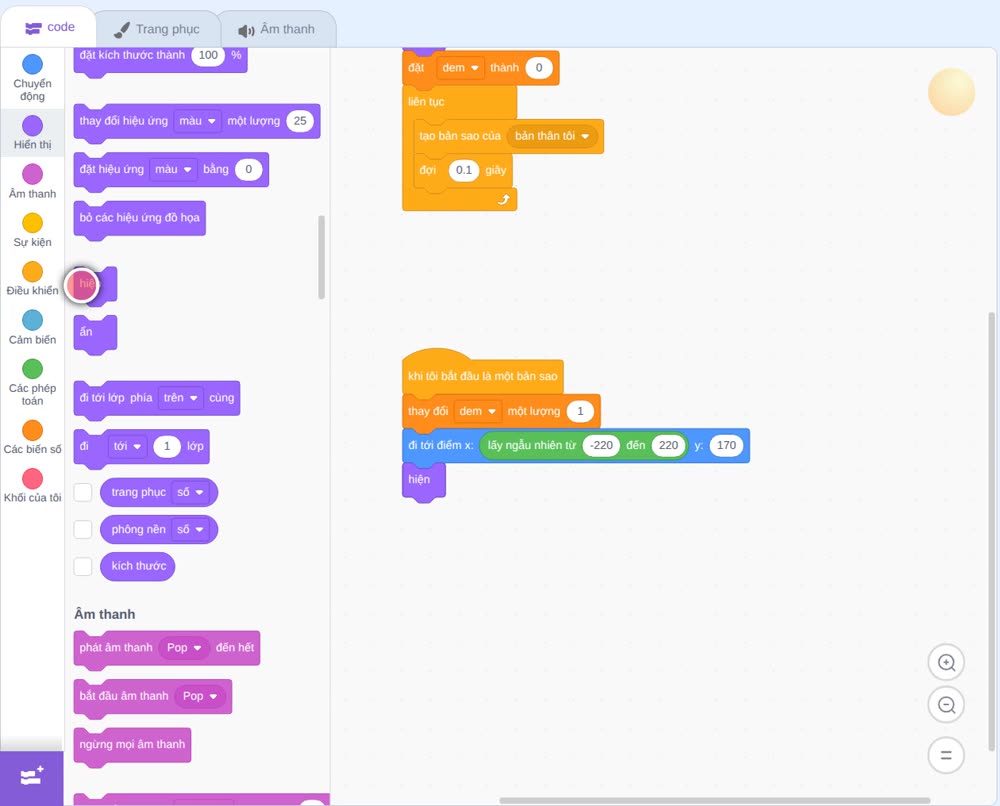
Task: Zoom in the script workspace
Action: coord(946,663)
